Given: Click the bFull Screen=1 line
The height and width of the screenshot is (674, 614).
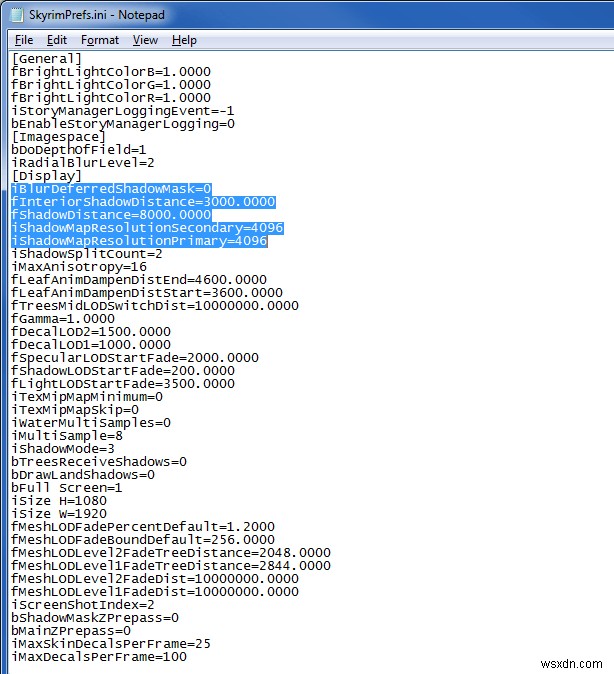Looking at the screenshot, I should pyautogui.click(x=67, y=488).
